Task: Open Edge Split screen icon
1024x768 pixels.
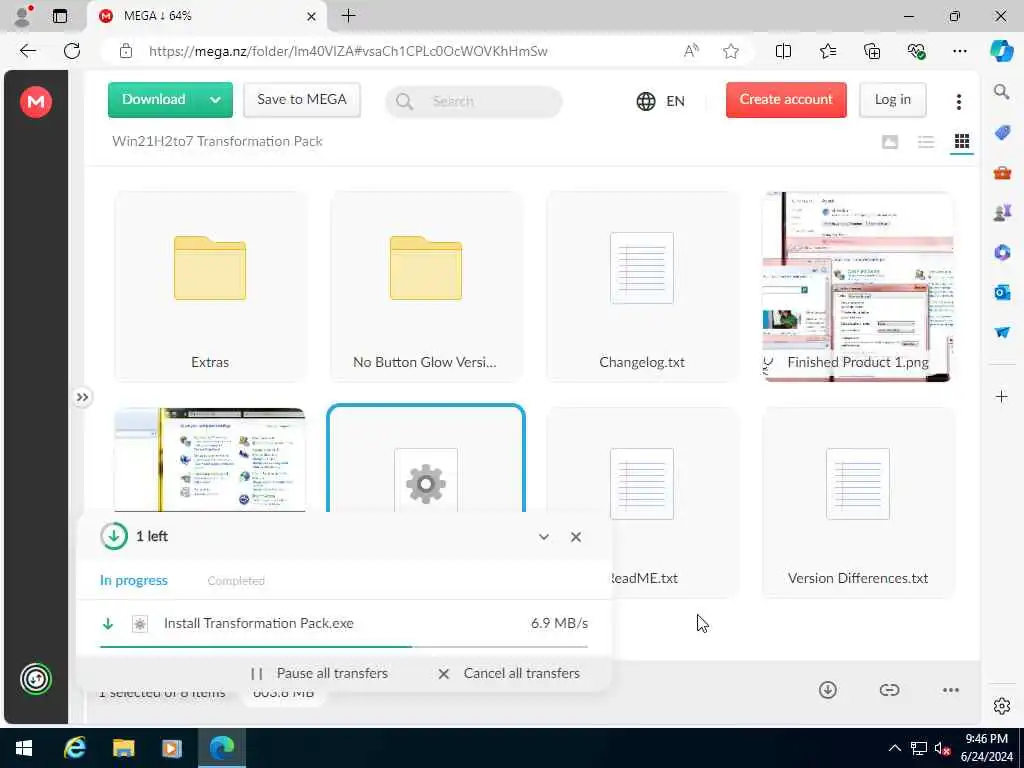Action: pyautogui.click(x=783, y=51)
